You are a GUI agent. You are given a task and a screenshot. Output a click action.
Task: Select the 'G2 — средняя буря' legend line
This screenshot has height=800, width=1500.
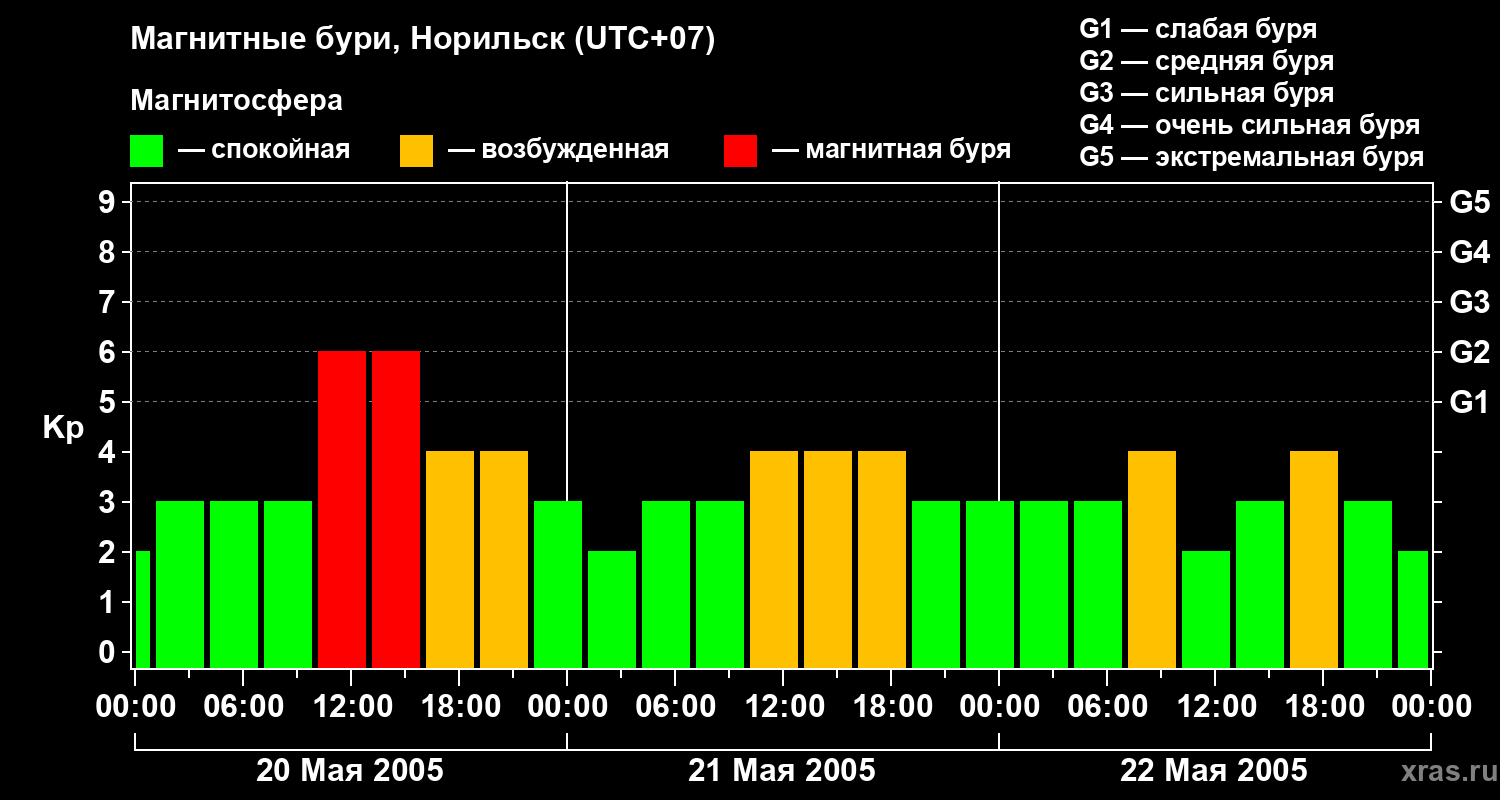coord(1207,61)
